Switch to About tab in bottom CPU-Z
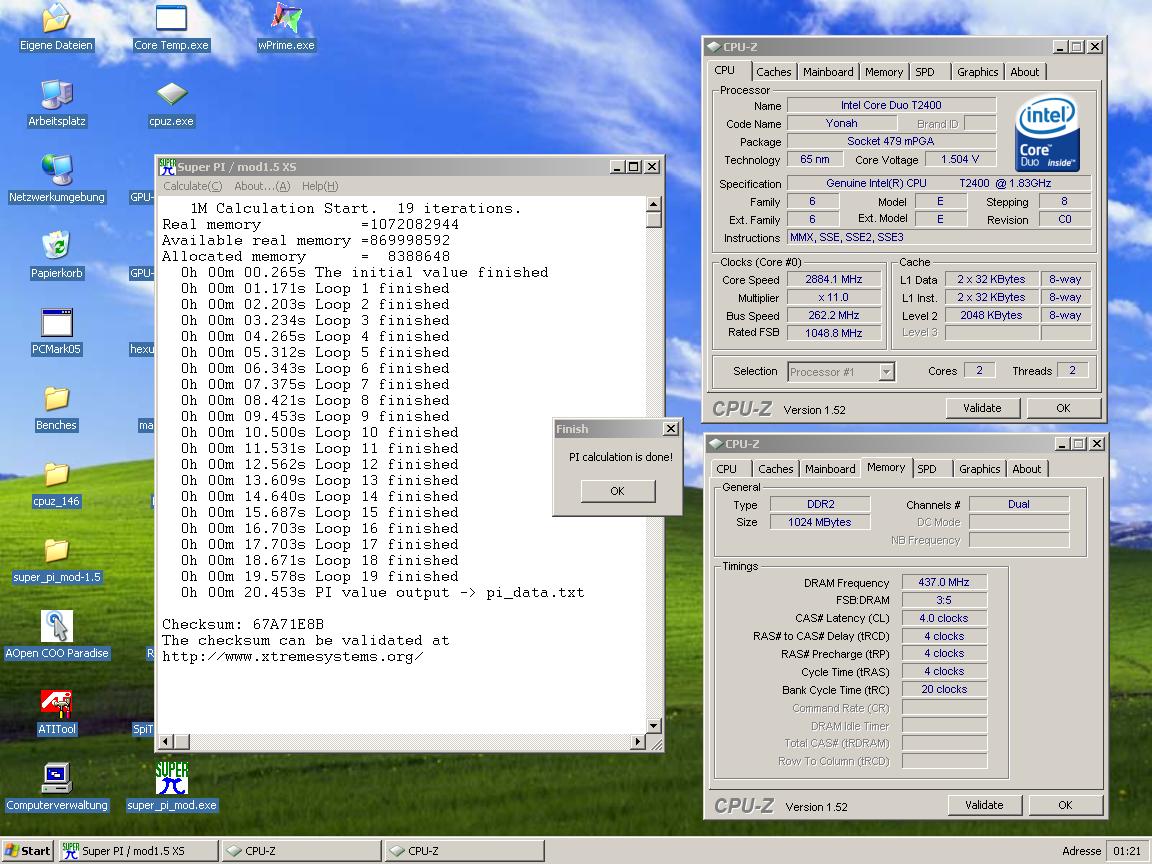 pos(1026,469)
